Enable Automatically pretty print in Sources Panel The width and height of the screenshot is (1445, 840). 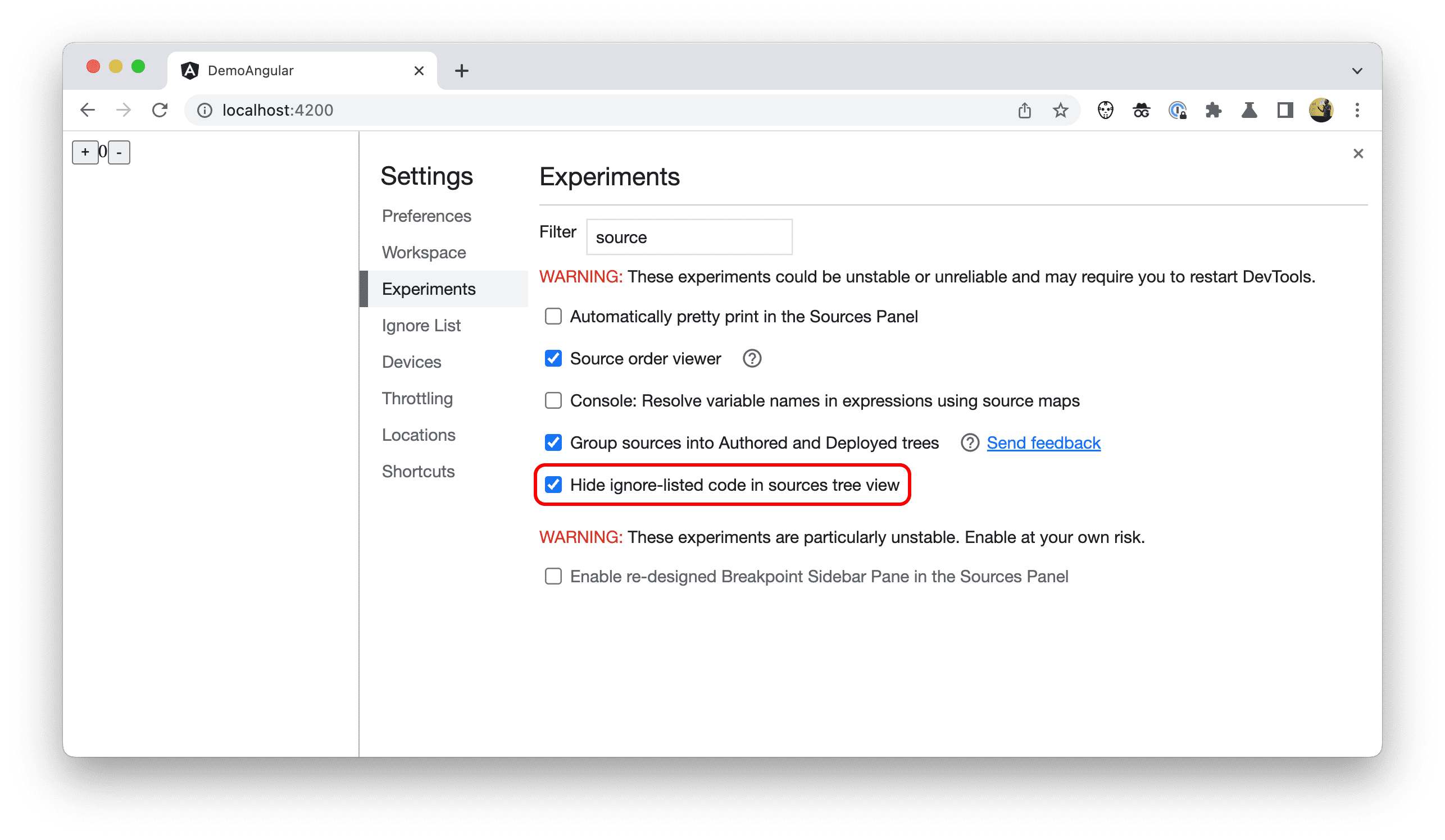554,317
